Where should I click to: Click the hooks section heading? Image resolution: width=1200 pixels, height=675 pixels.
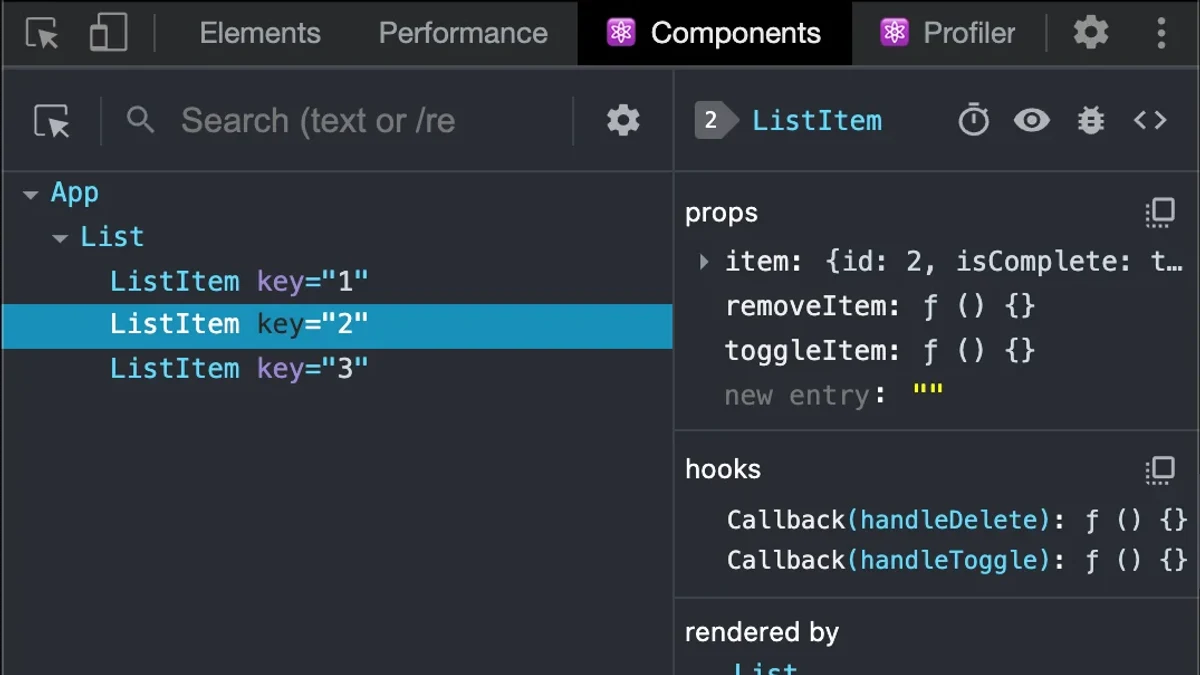723,469
